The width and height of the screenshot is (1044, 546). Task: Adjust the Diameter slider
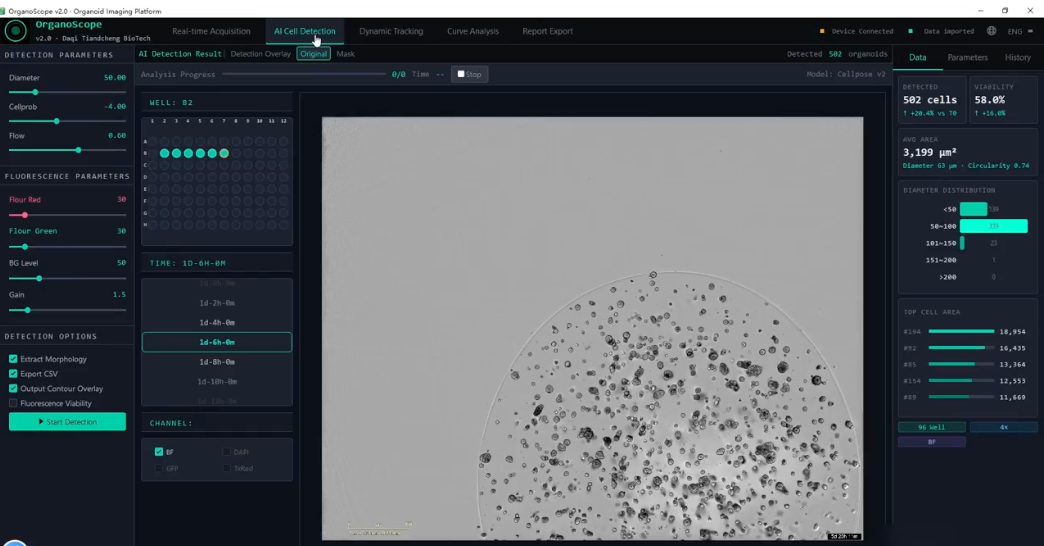[67, 93]
